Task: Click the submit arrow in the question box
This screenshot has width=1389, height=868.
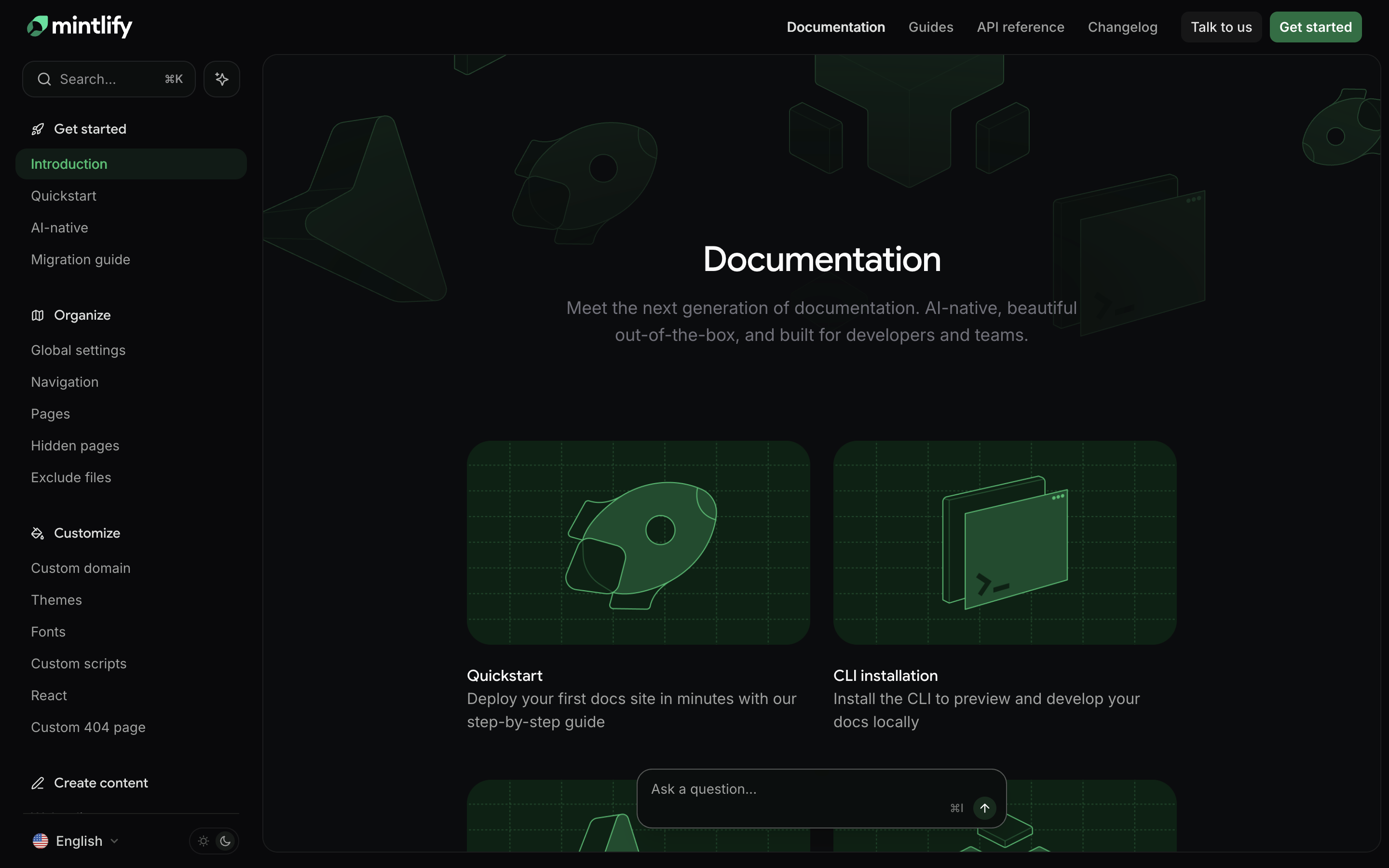Action: click(x=984, y=807)
